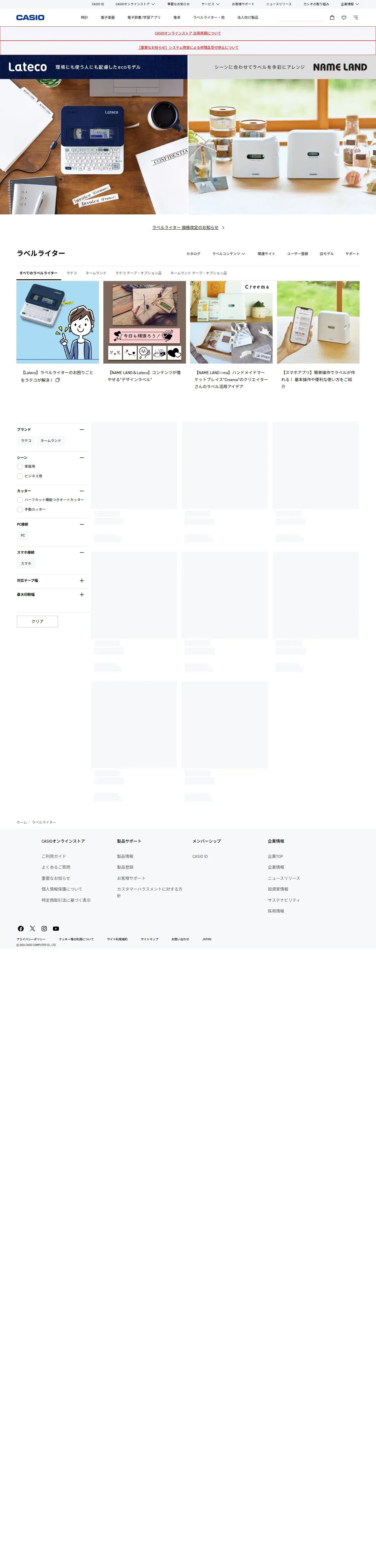Toggle the ラテコ brand filter chip
The height and width of the screenshot is (1568, 376).
click(x=26, y=441)
